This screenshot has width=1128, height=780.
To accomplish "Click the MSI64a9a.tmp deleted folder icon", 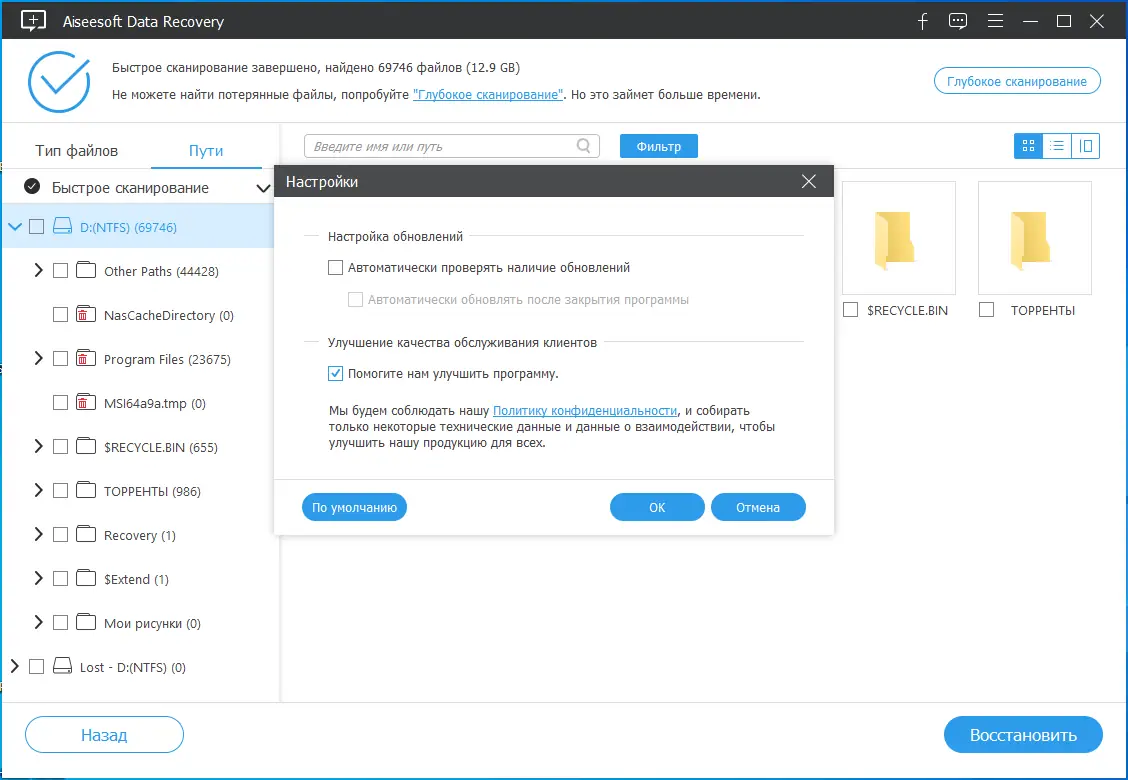I will pyautogui.click(x=86, y=402).
